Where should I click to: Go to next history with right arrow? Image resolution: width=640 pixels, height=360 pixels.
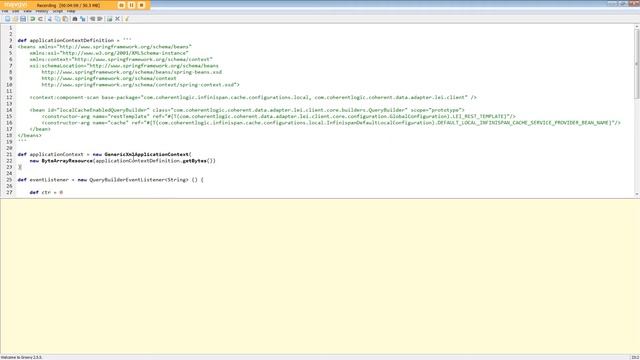click(100, 19)
